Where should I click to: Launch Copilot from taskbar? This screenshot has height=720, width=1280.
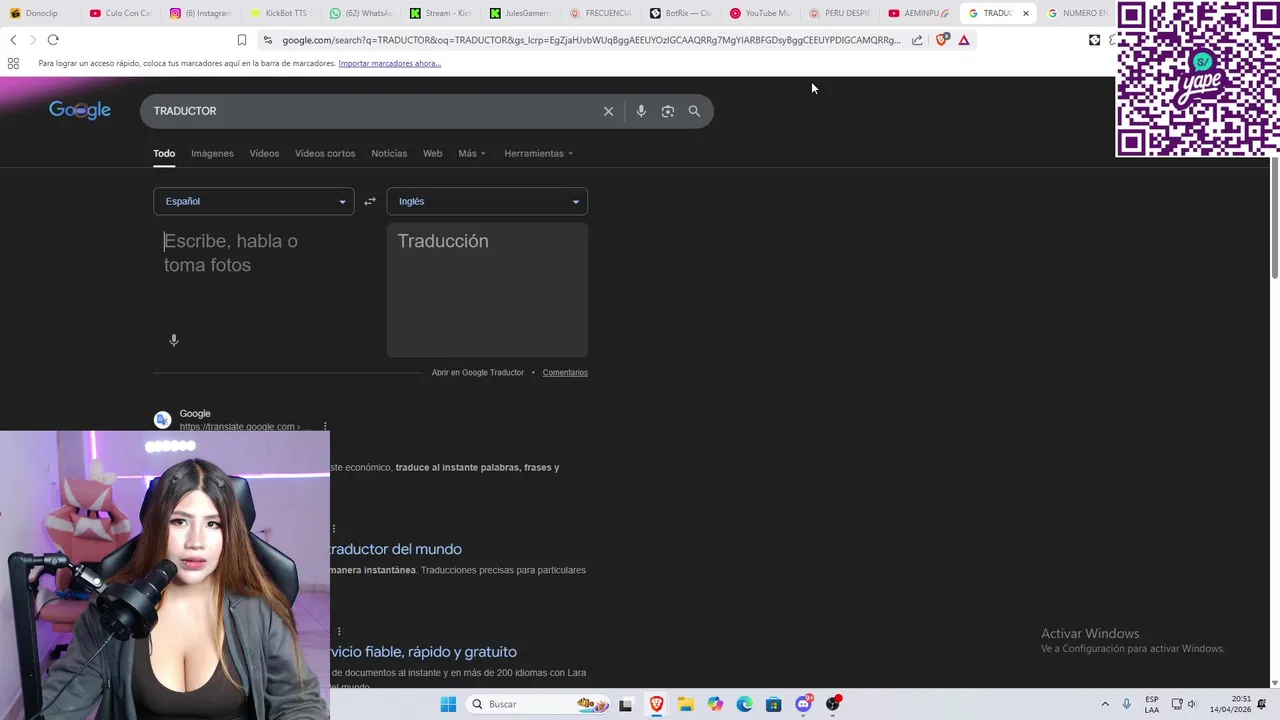coord(715,704)
